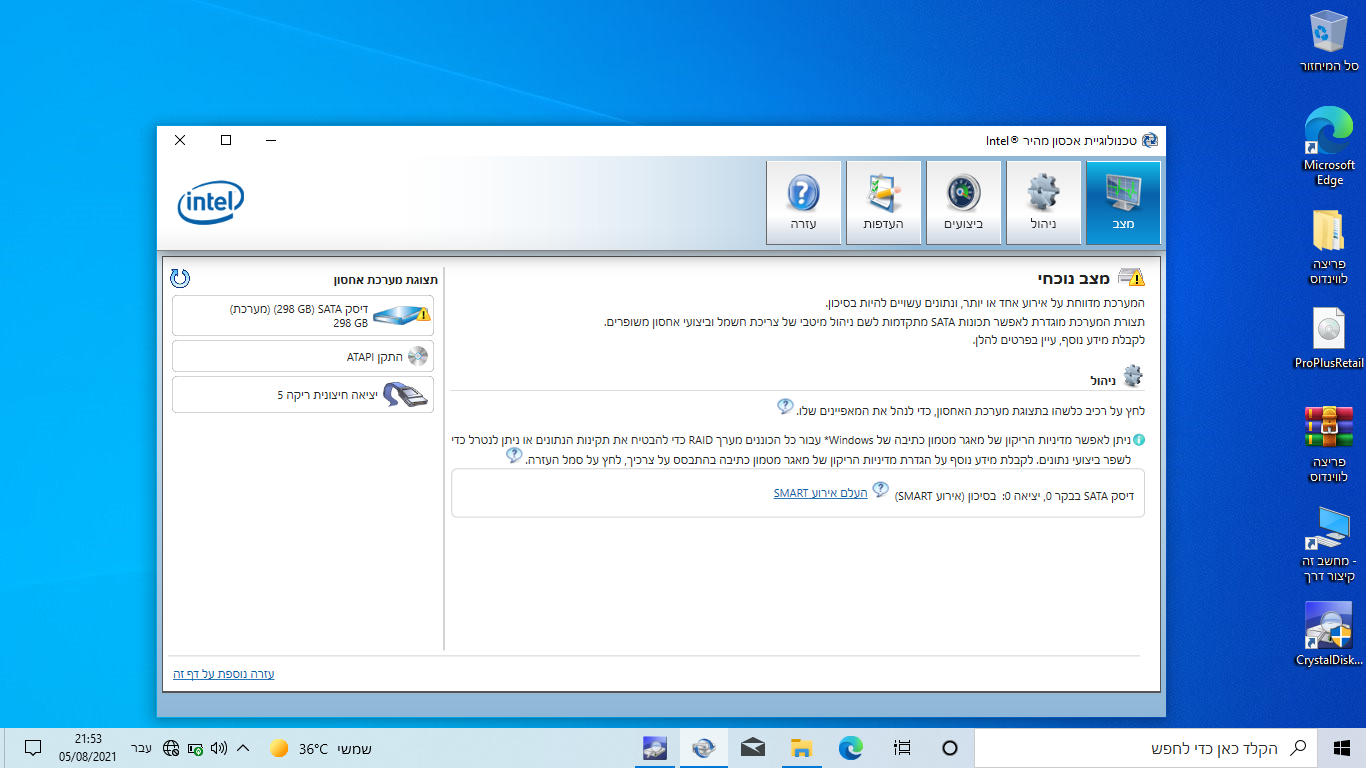Click help bubble next to SMART event link

click(x=881, y=490)
